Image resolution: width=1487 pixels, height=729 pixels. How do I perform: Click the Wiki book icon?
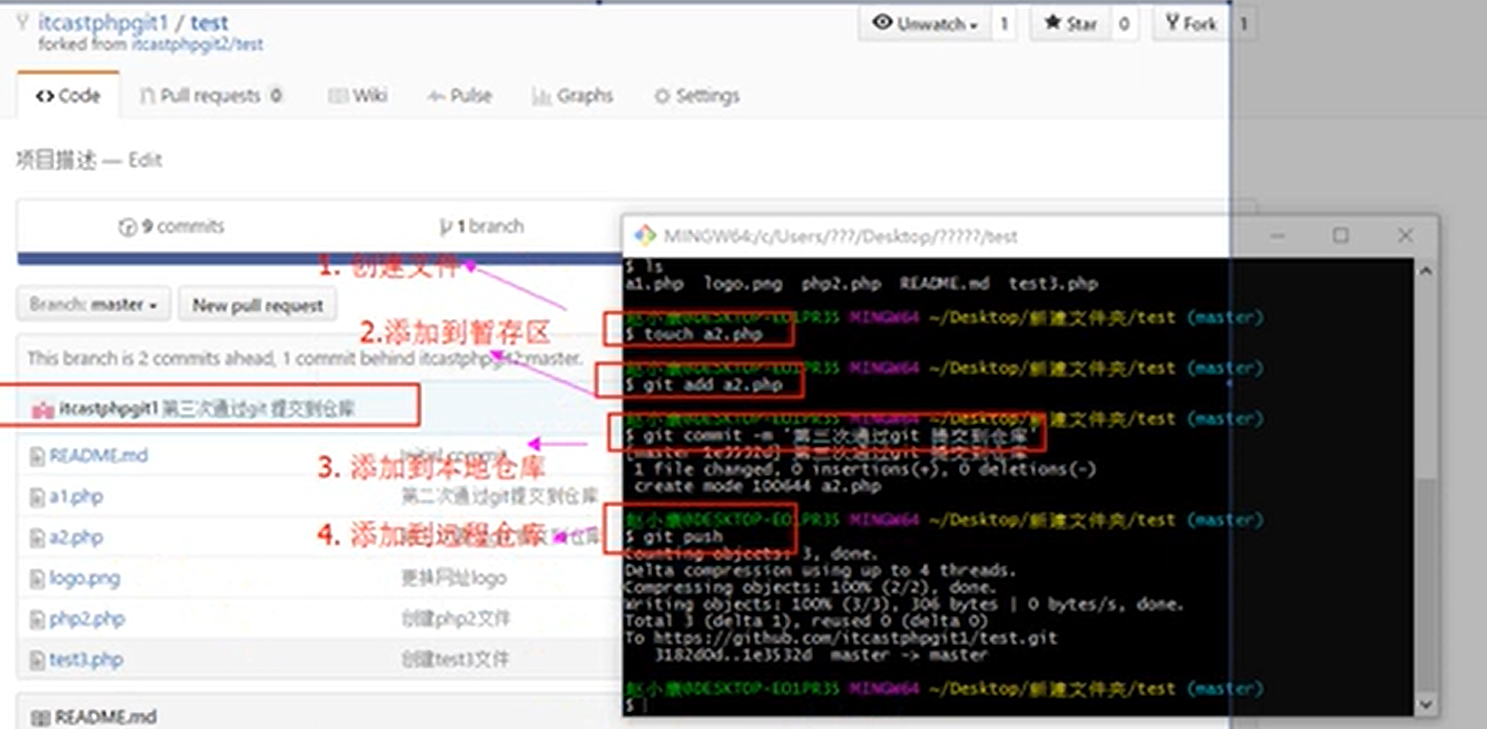pos(337,96)
